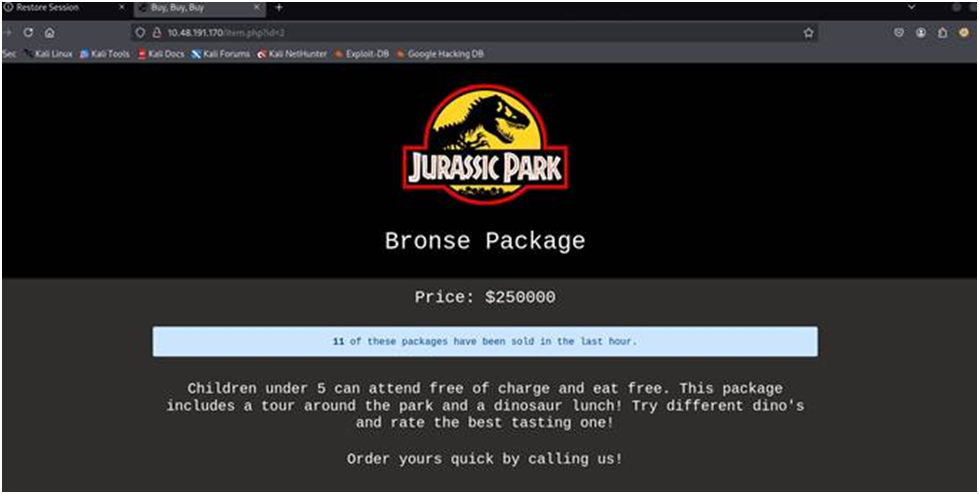Click the 'Order yours quick by calling us!' text
The image size is (979, 494).
485,459
